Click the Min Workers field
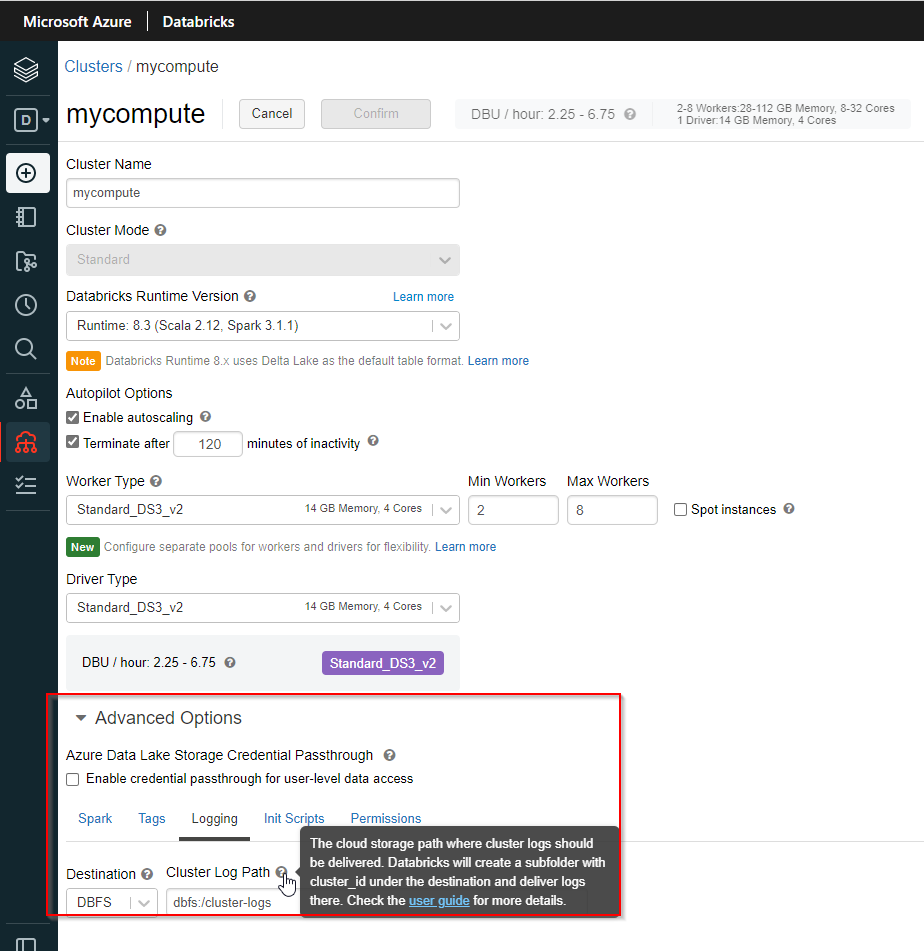This screenshot has height=951, width=924. pos(513,510)
